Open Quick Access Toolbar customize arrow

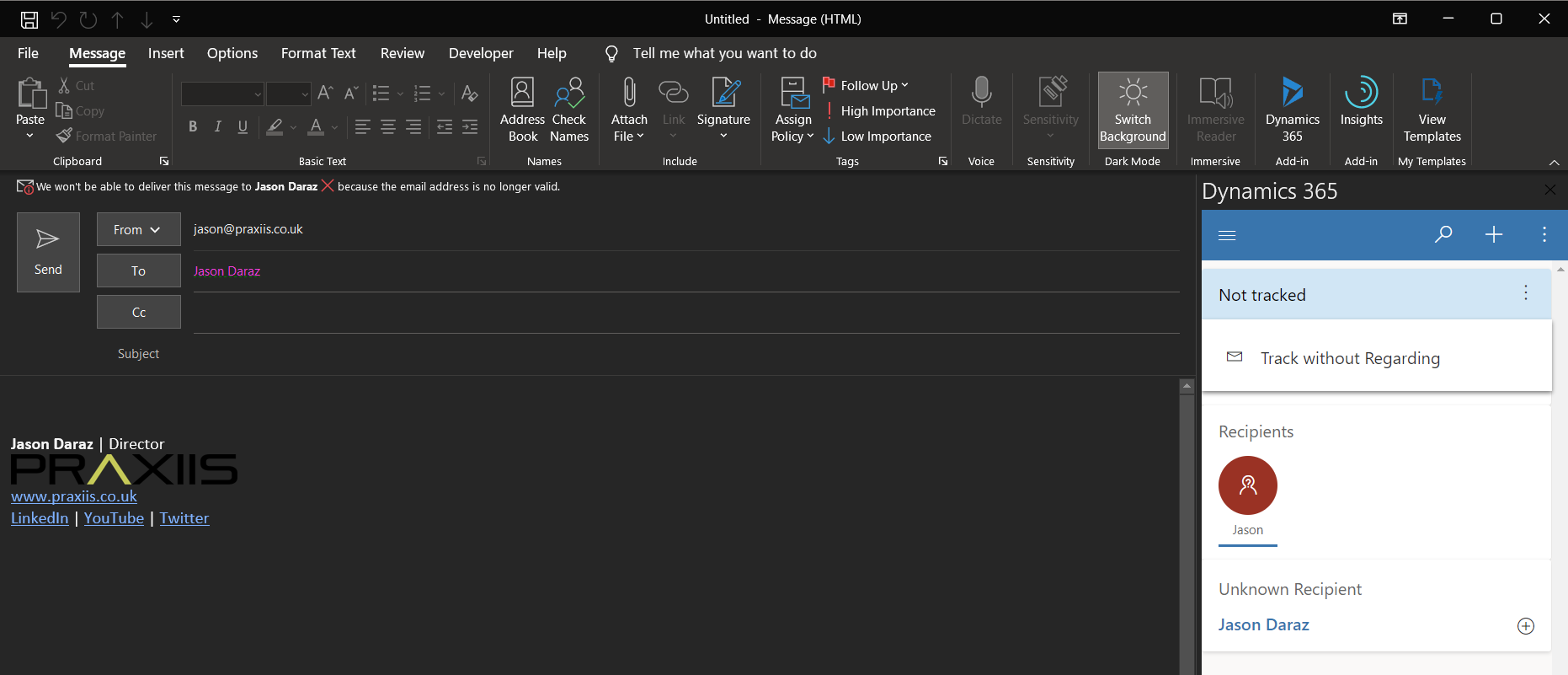click(x=176, y=19)
